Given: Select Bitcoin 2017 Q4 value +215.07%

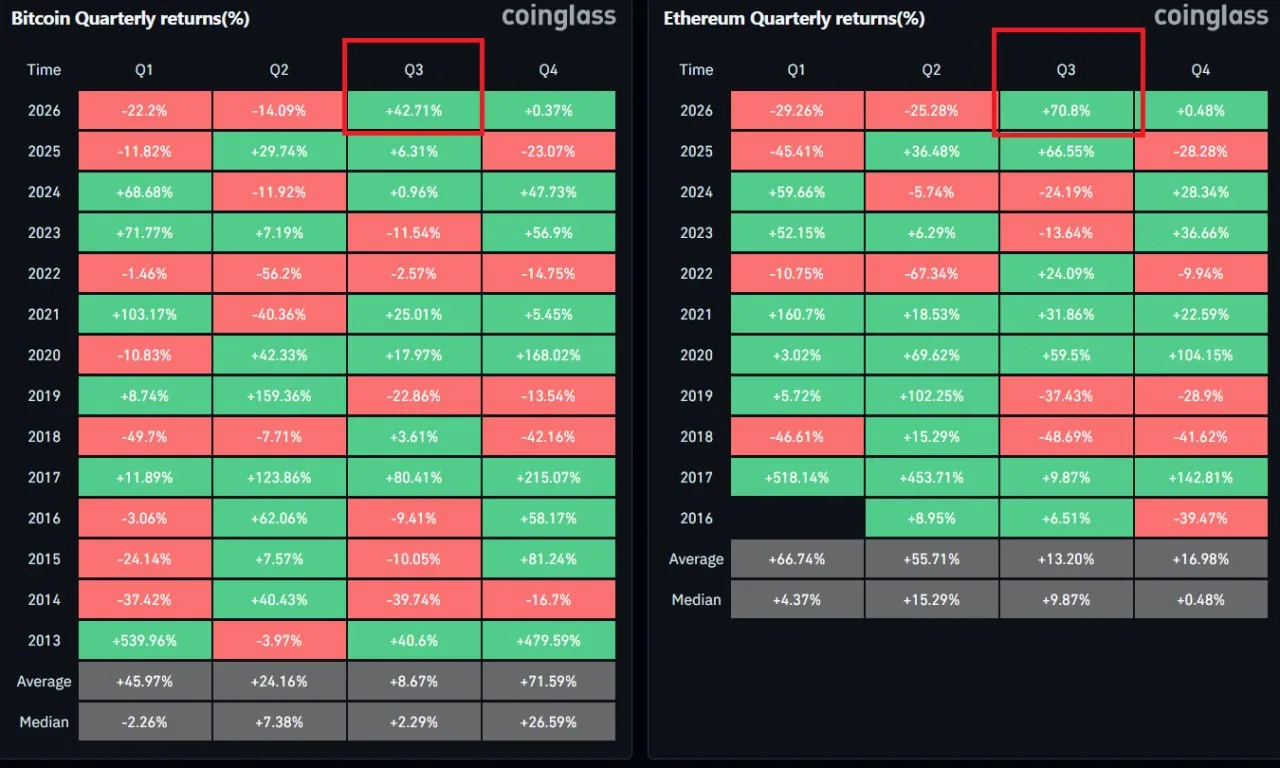Looking at the screenshot, I should coord(549,477).
